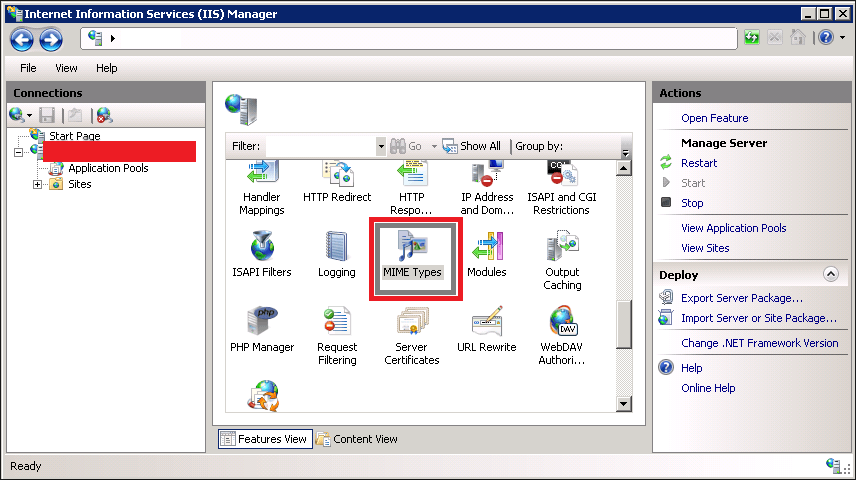
Task: Click the Refresh page toolbar icon
Action: coord(752,38)
